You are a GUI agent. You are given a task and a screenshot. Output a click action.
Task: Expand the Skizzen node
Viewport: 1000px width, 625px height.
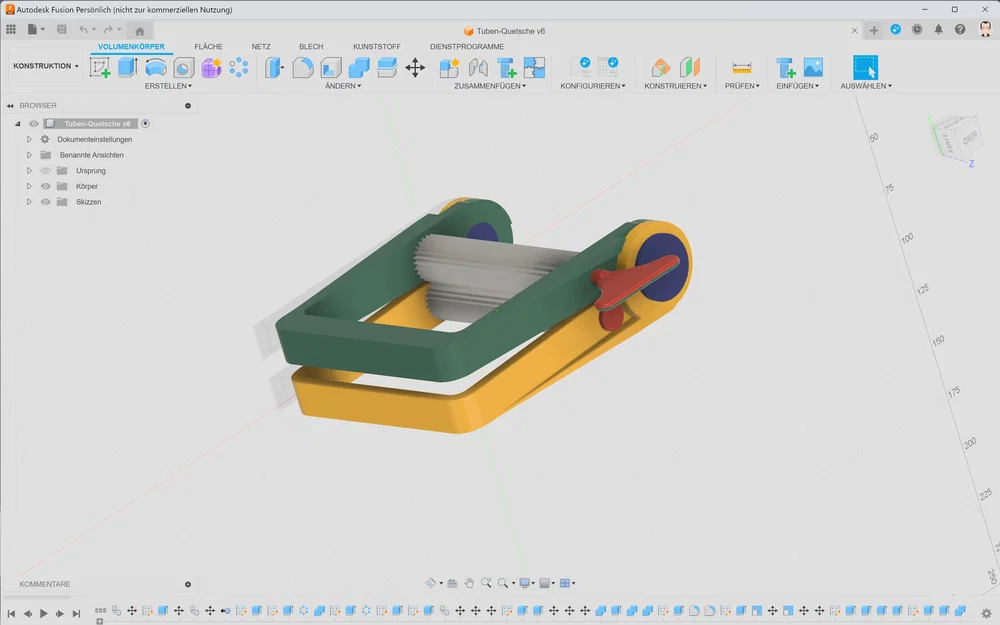[x=29, y=202]
